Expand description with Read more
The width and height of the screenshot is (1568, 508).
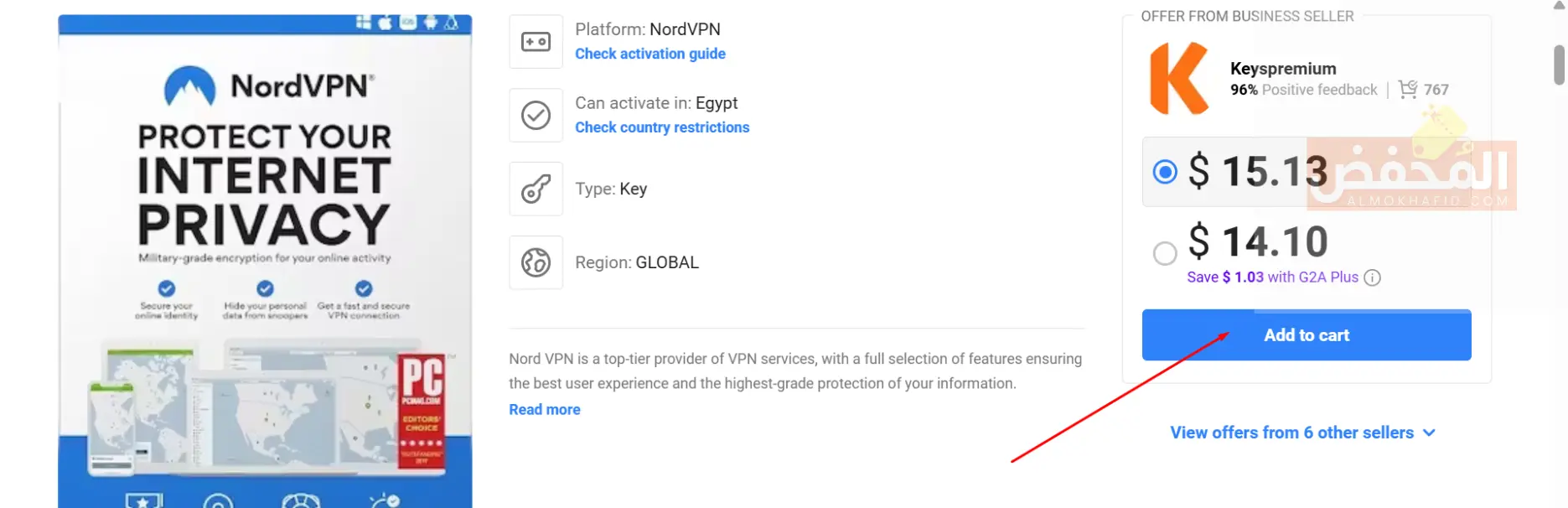[x=545, y=410]
